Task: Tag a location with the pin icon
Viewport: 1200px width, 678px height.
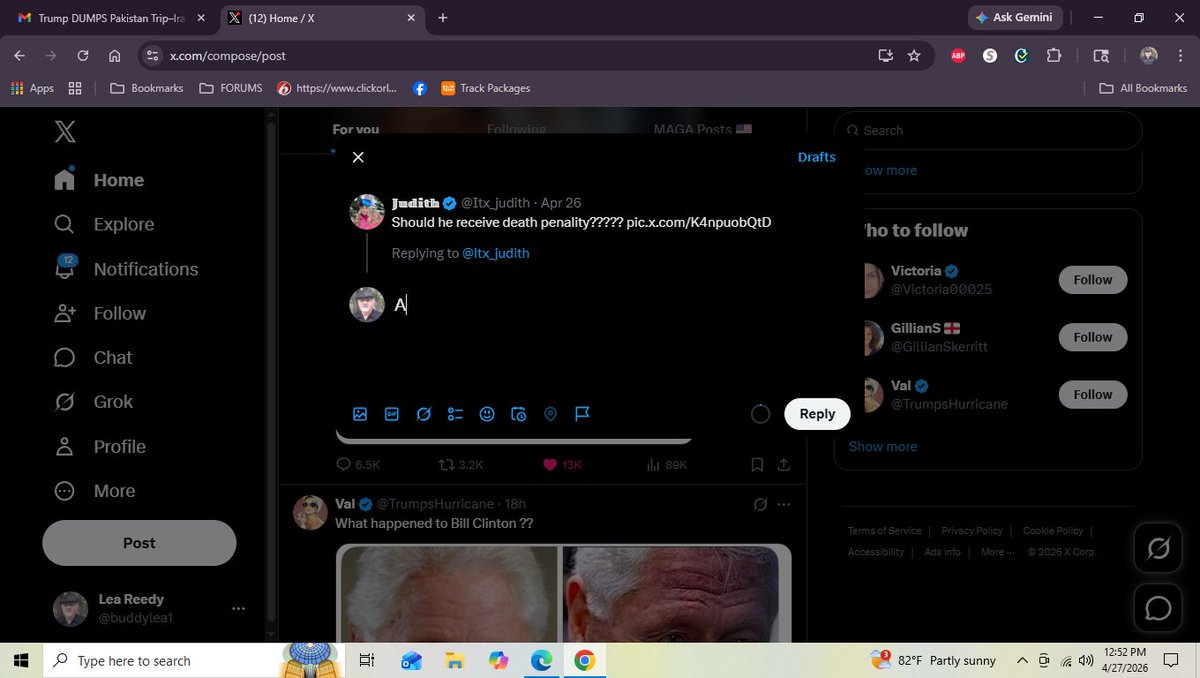Action: click(550, 414)
